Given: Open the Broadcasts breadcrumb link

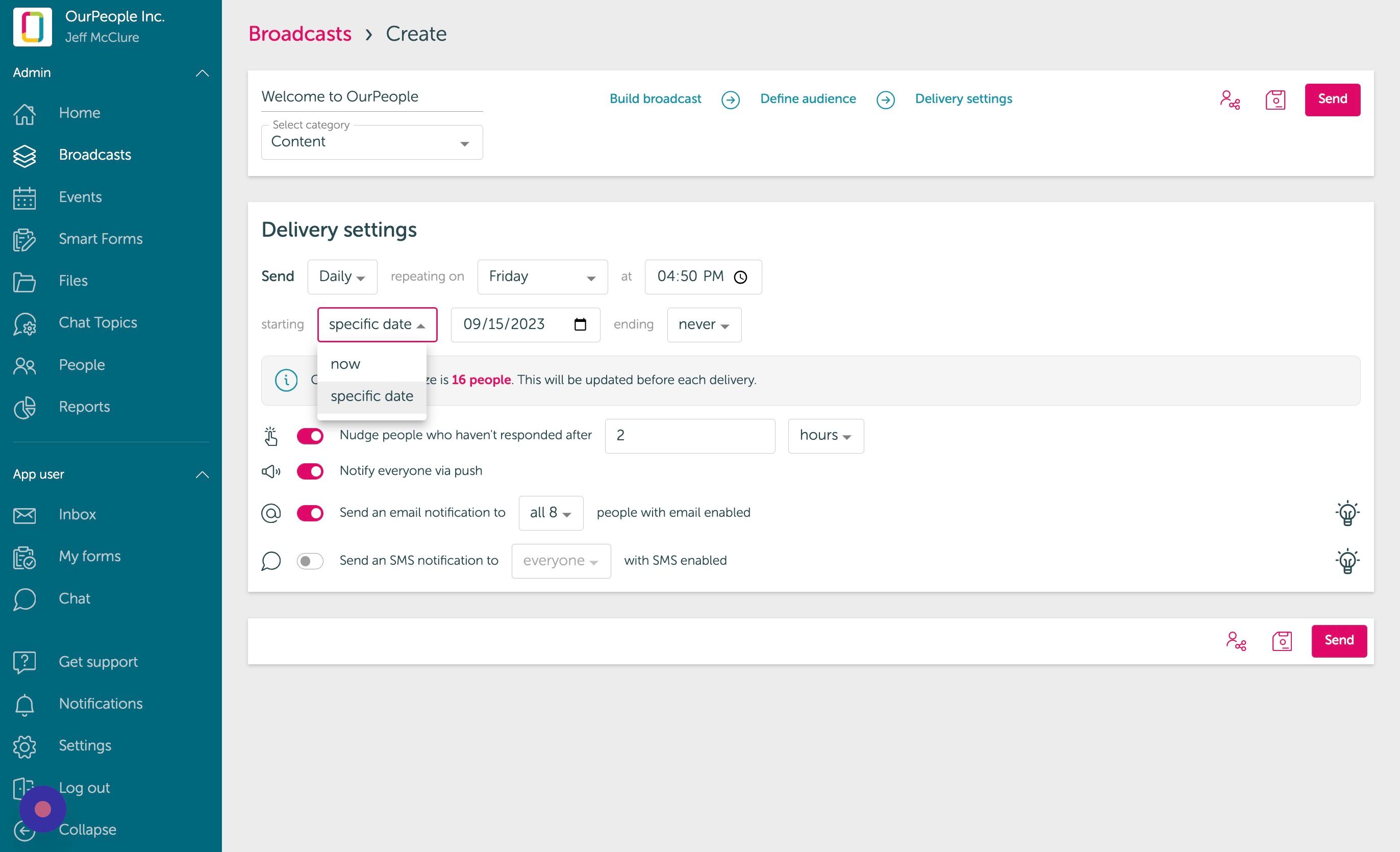Looking at the screenshot, I should [300, 34].
